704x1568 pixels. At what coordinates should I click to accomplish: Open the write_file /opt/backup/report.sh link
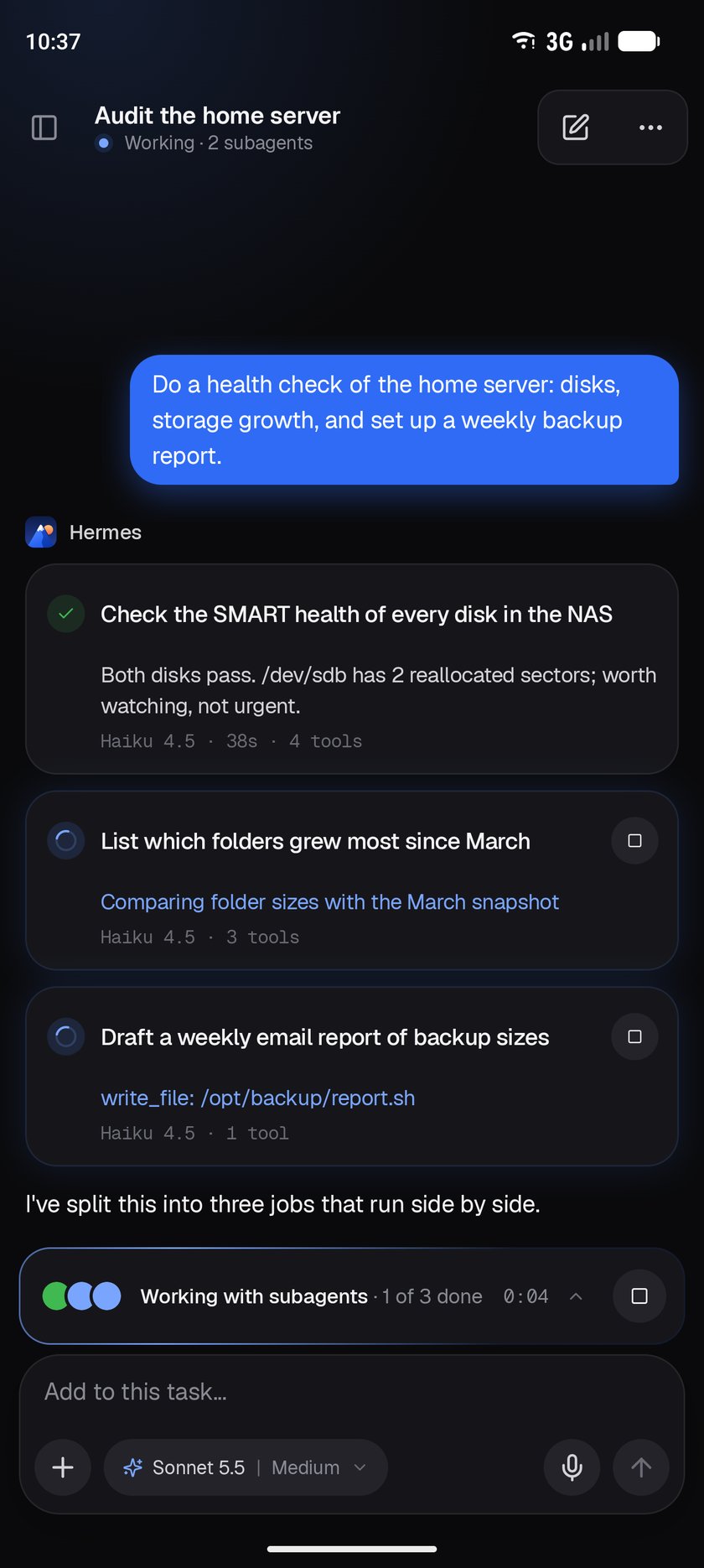pos(258,1098)
